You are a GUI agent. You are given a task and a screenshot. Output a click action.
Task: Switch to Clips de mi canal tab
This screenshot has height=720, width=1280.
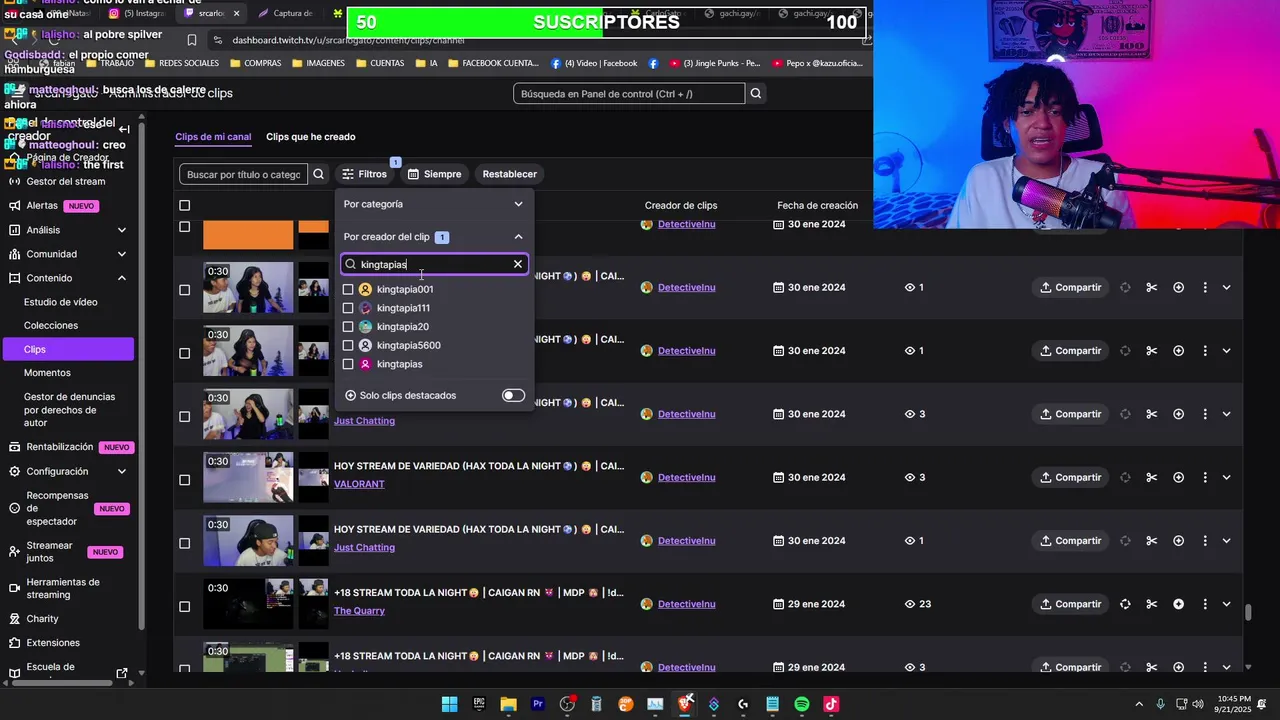pyautogui.click(x=213, y=137)
